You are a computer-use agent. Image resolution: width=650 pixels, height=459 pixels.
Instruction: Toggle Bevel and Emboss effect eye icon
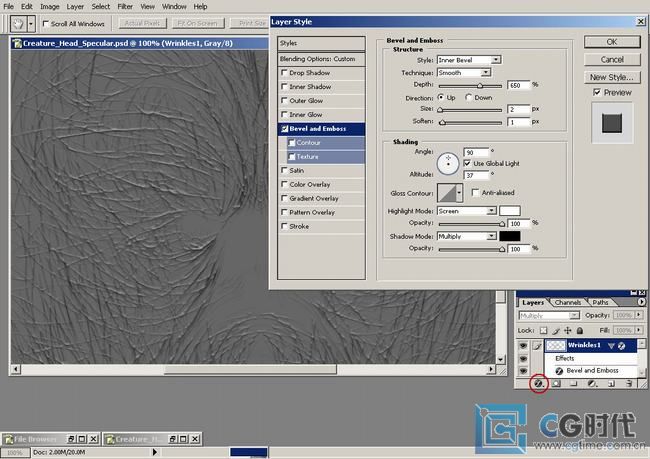click(524, 371)
